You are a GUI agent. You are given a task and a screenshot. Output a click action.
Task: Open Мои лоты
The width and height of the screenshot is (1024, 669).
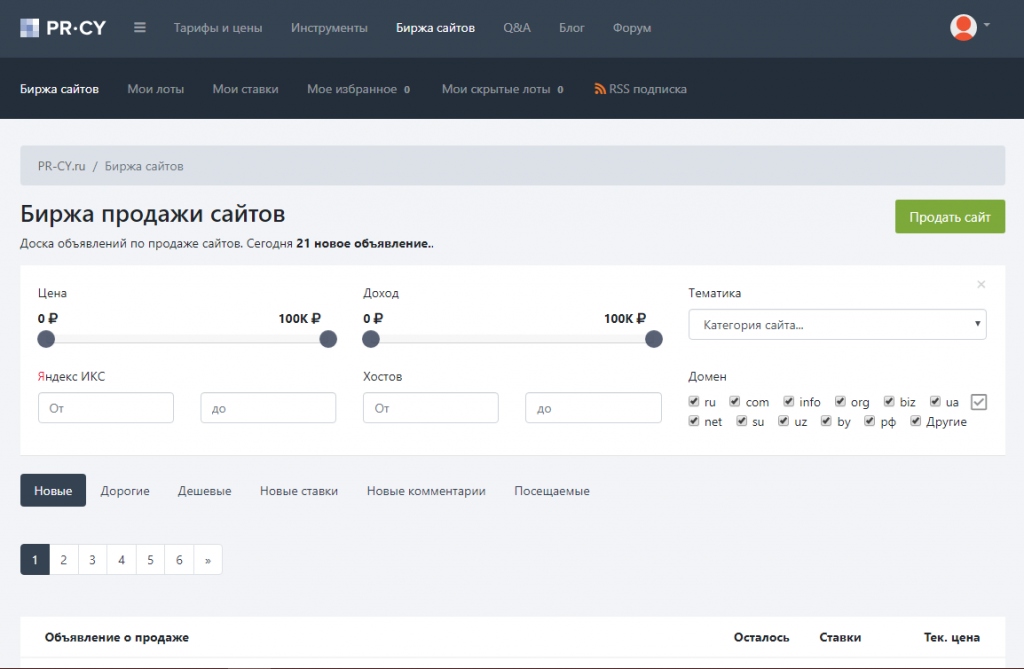(x=155, y=89)
